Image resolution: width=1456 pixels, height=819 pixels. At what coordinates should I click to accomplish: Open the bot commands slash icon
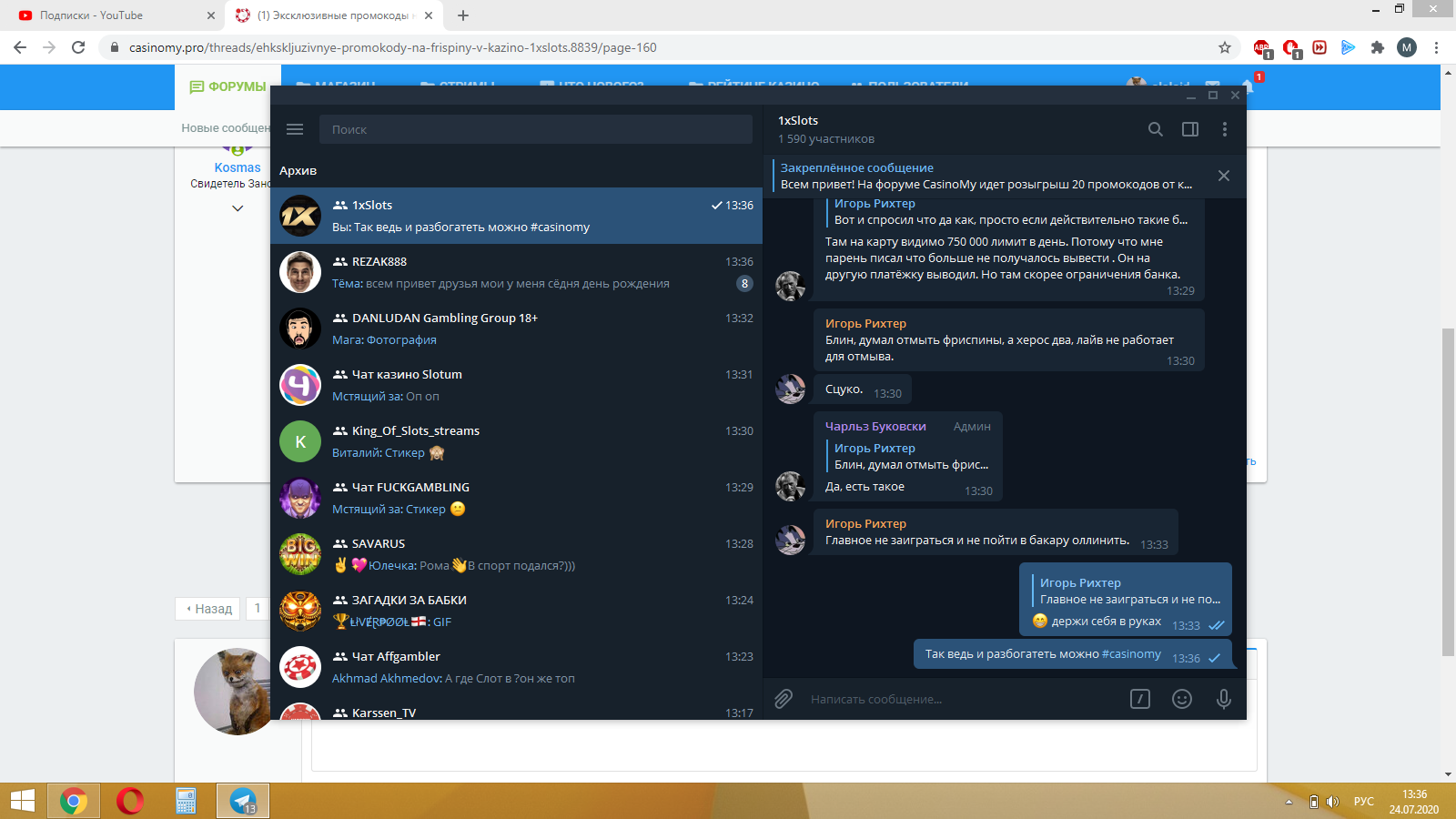(1140, 699)
